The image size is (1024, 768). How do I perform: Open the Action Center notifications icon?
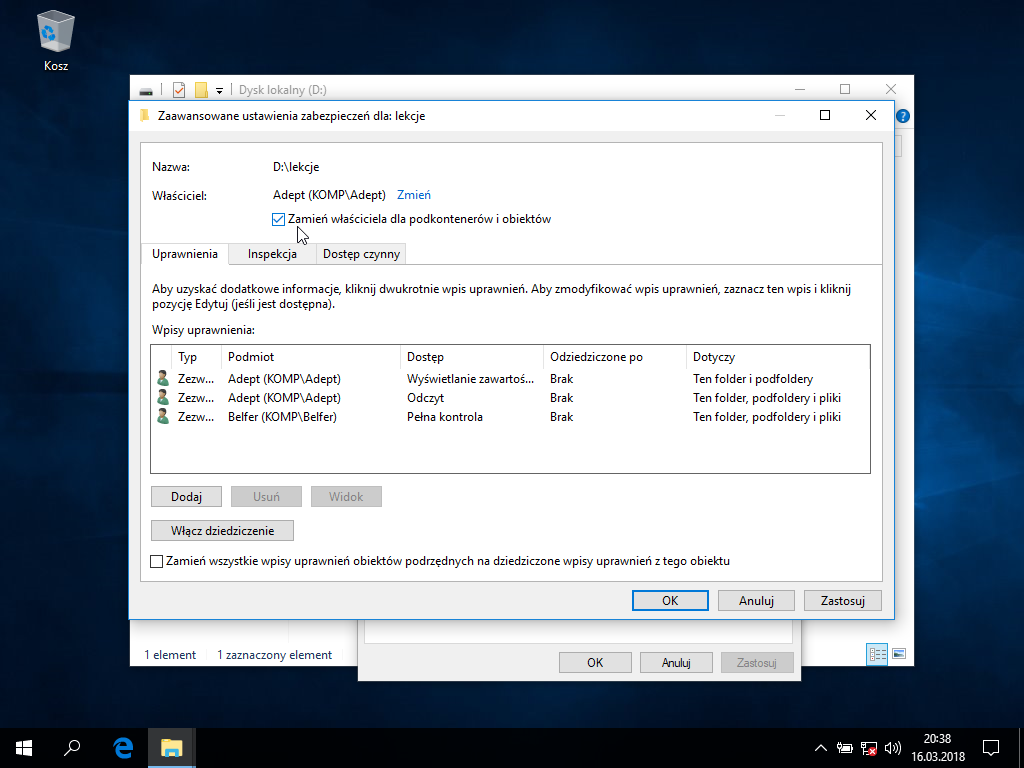coord(991,748)
